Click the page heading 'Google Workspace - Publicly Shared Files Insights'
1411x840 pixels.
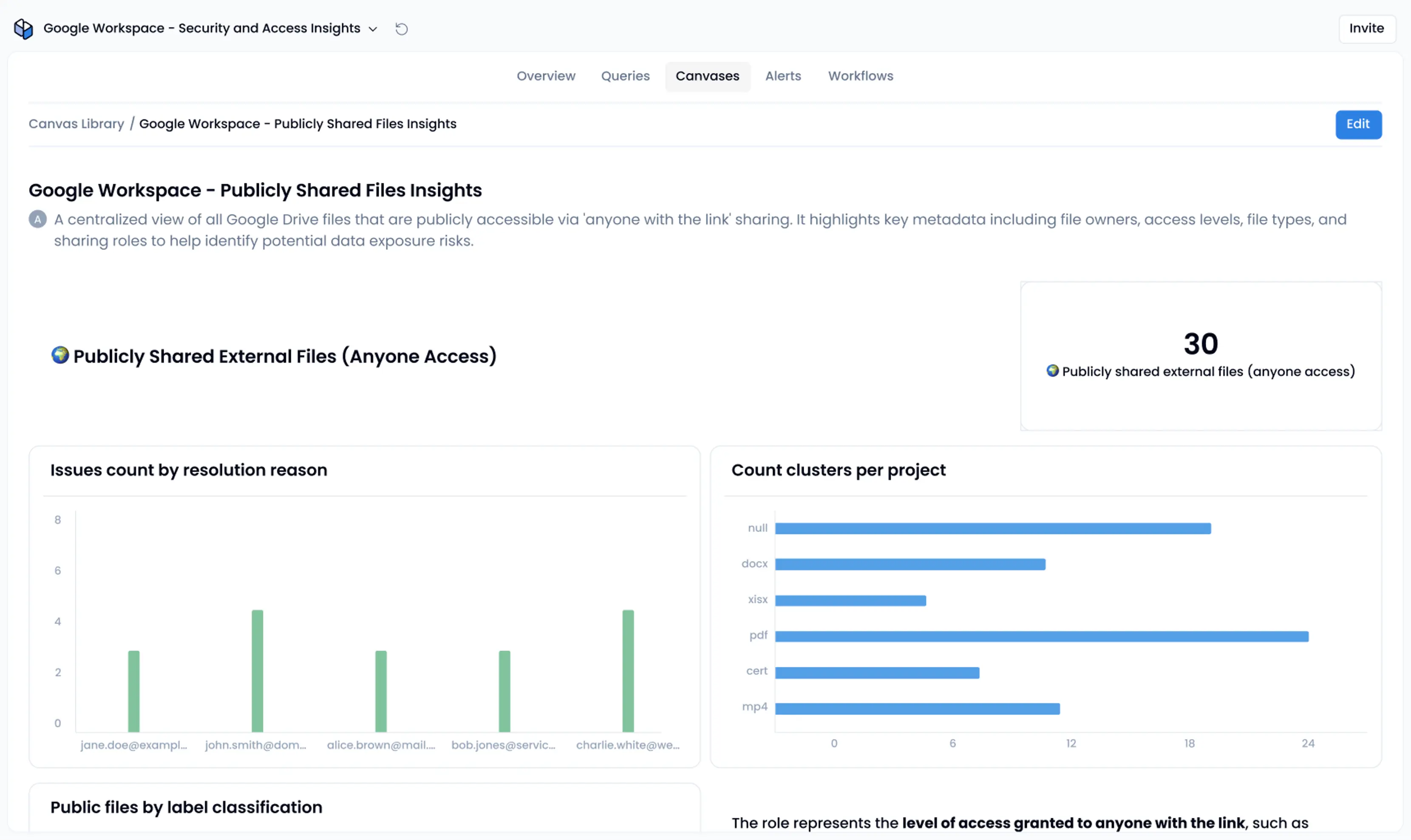point(255,190)
